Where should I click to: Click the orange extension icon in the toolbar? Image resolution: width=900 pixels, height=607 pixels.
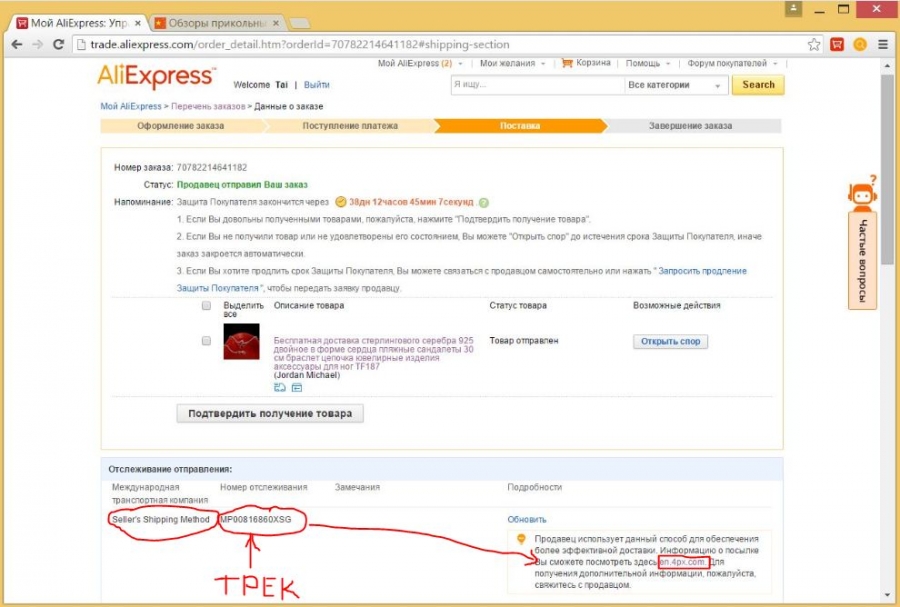point(860,44)
